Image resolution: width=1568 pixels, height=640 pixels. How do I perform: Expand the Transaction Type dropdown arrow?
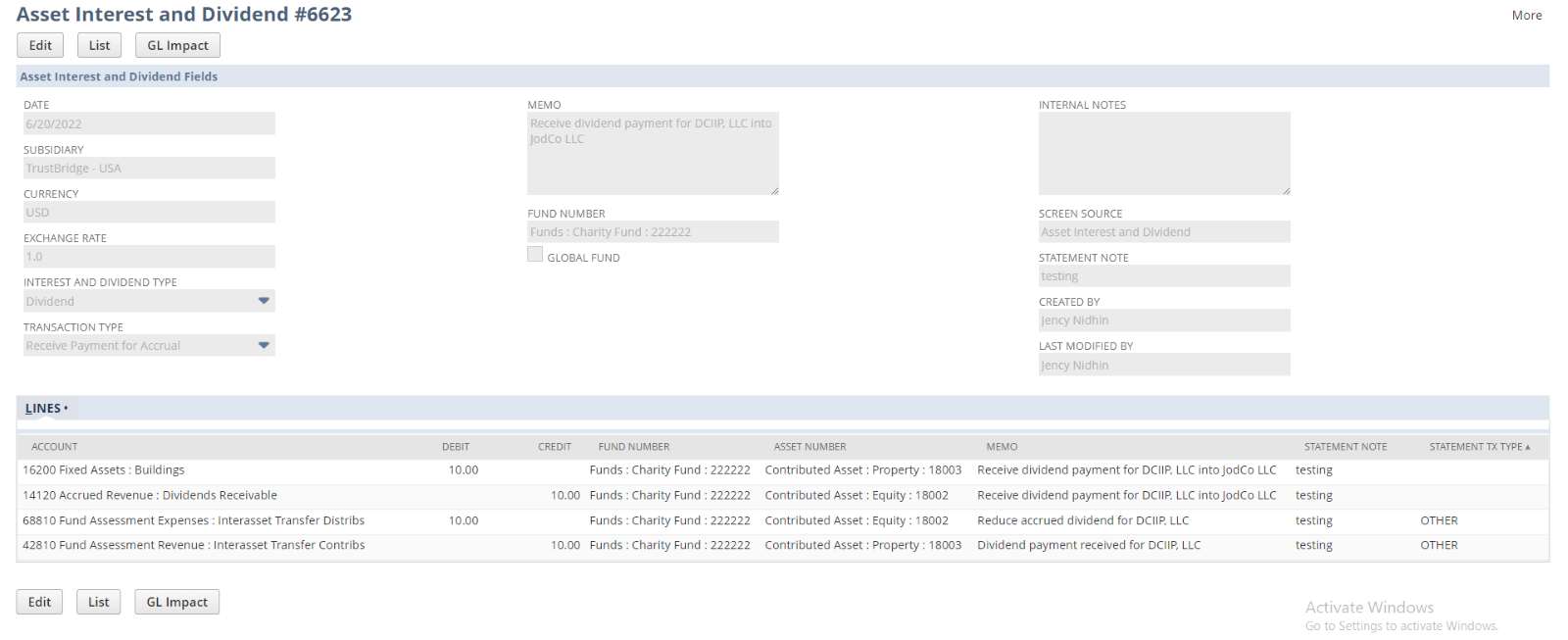click(264, 345)
